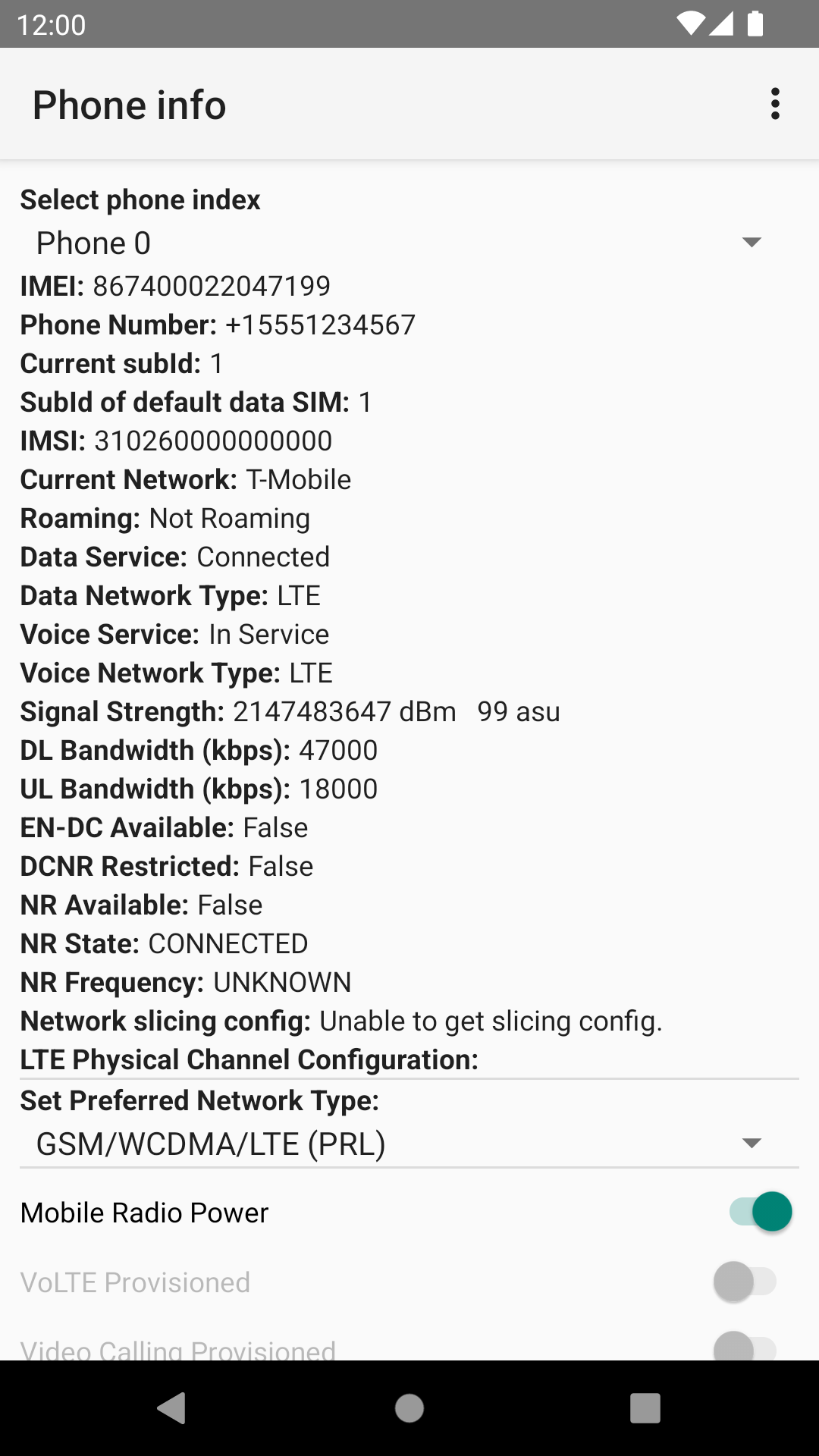This screenshot has height=1456, width=819.
Task: Turn off Mobile Radio Power switch
Action: tap(761, 1212)
